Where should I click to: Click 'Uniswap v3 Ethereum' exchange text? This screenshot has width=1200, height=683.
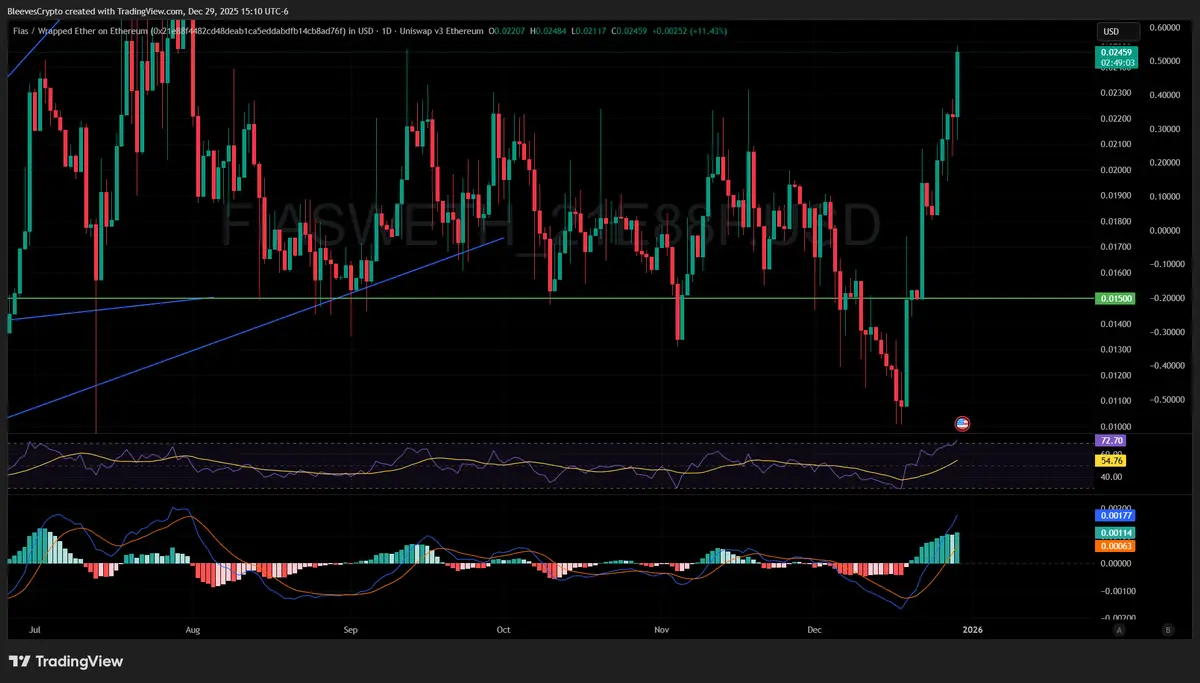(x=441, y=31)
